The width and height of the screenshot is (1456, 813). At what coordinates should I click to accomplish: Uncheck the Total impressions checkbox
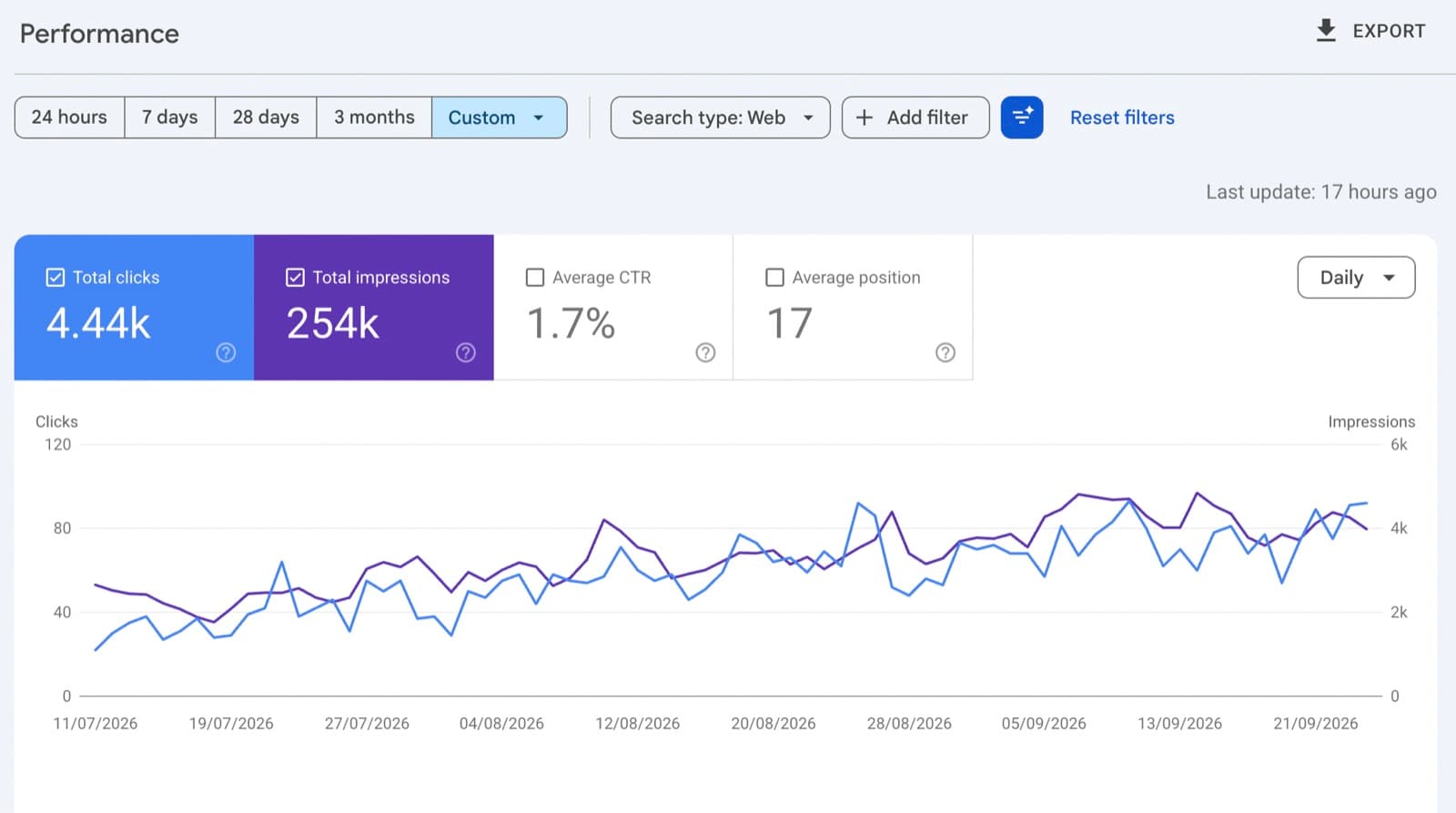pos(295,278)
